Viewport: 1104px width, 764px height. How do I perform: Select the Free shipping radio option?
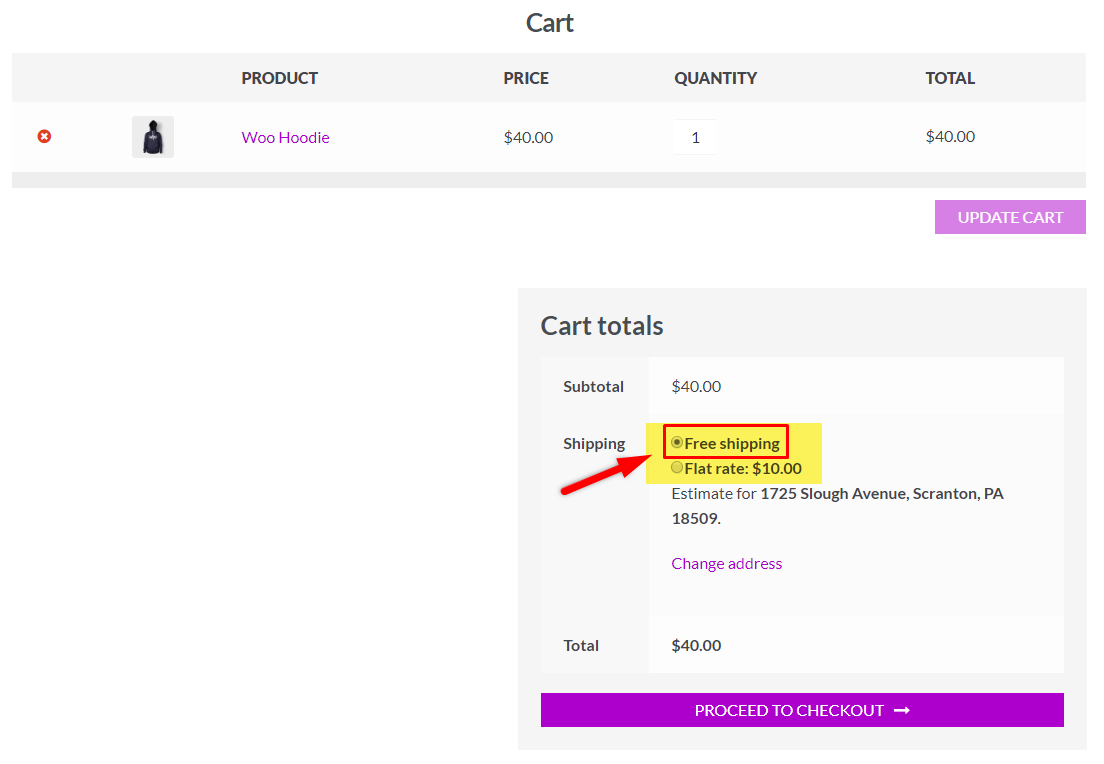[x=678, y=442]
